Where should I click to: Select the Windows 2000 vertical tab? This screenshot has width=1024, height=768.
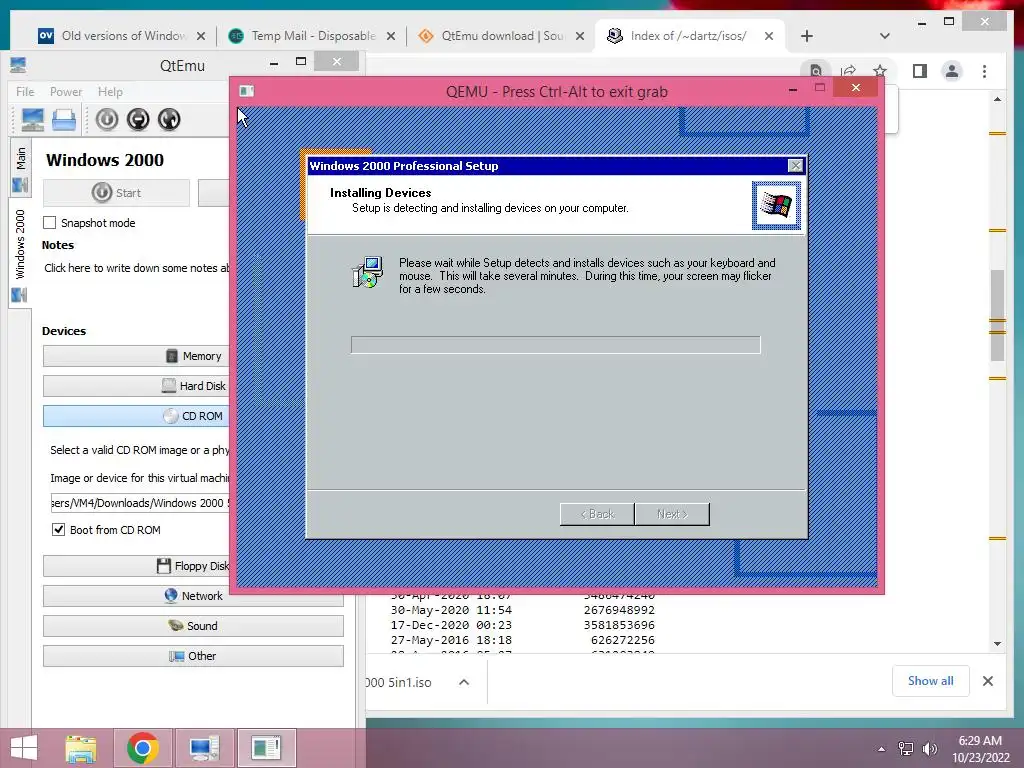pos(20,253)
